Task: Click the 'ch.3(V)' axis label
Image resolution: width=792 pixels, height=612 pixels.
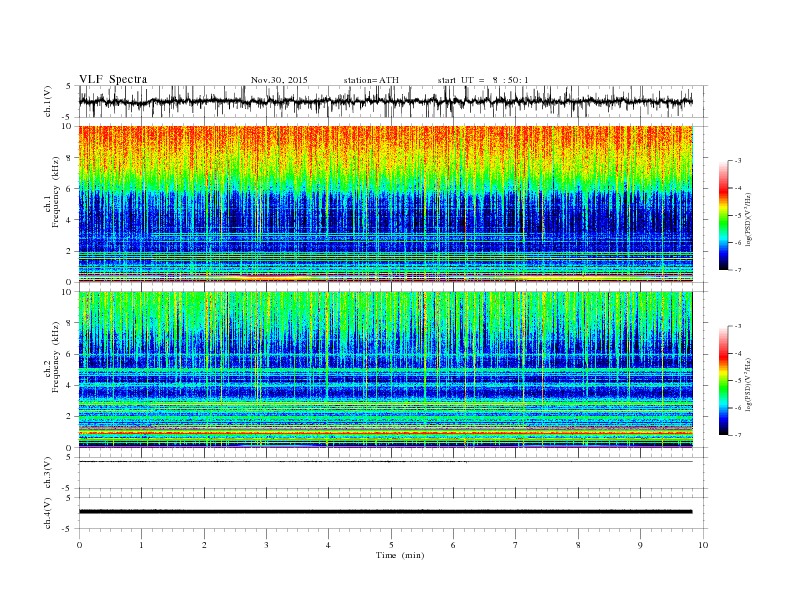Action: [x=48, y=473]
